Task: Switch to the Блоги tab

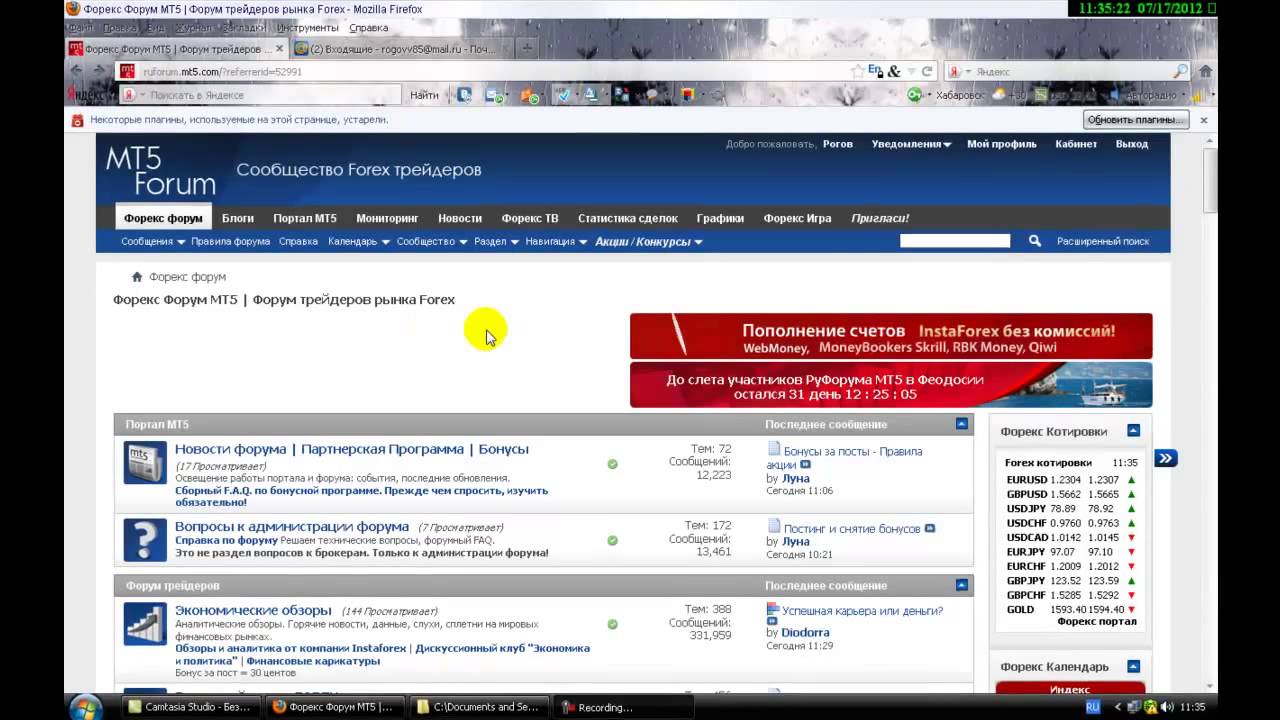Action: click(x=238, y=218)
